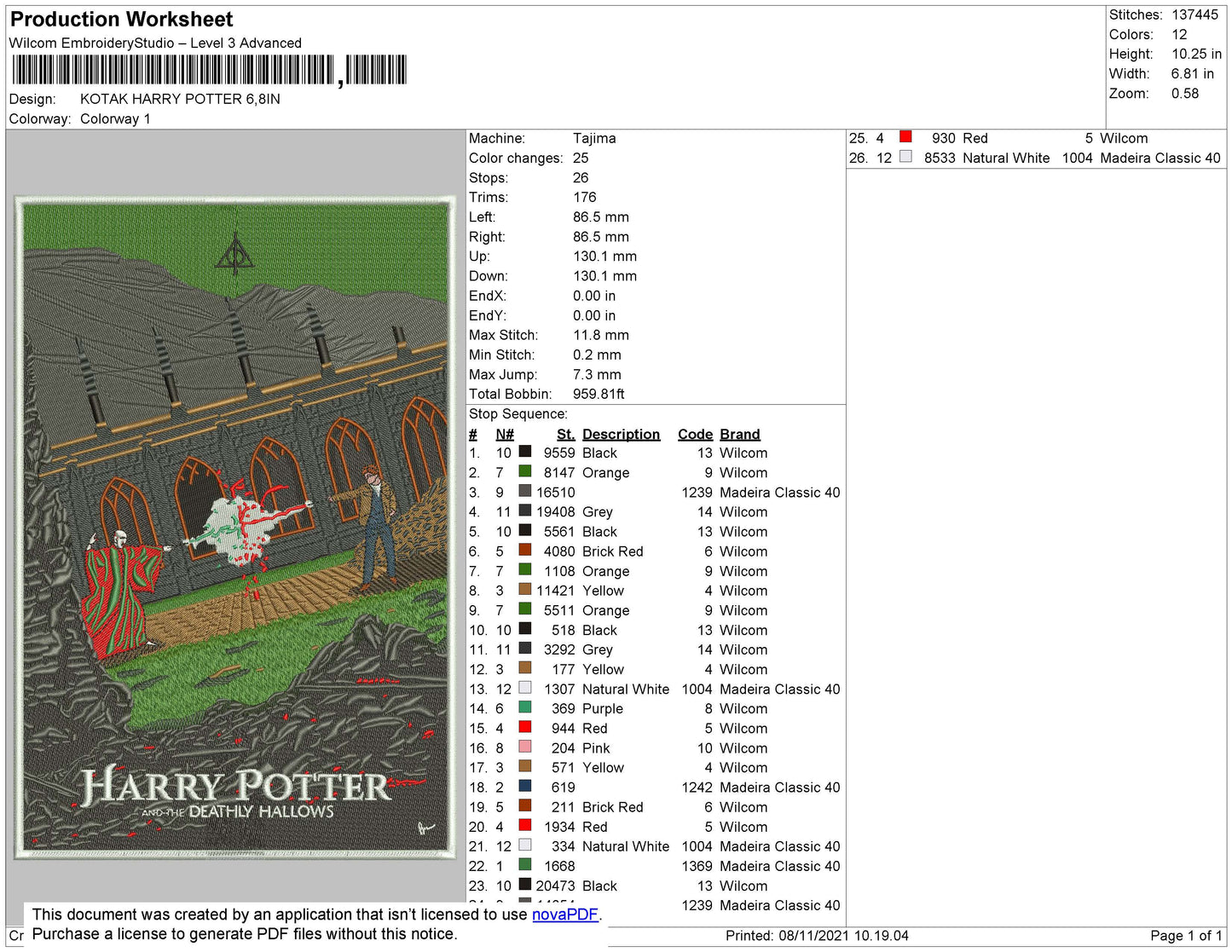The height and width of the screenshot is (952, 1232).
Task: Select the Min Stitch value "0.2 mm"
Action: pyautogui.click(x=597, y=355)
